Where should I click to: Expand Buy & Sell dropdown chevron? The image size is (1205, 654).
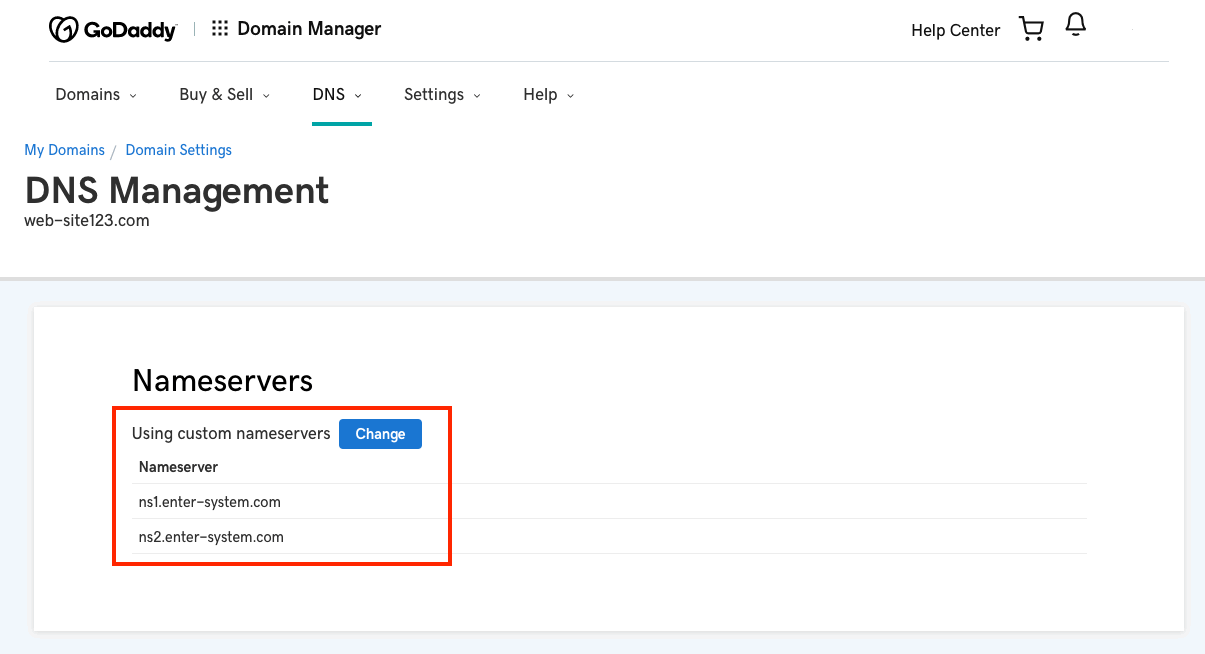pos(266,96)
